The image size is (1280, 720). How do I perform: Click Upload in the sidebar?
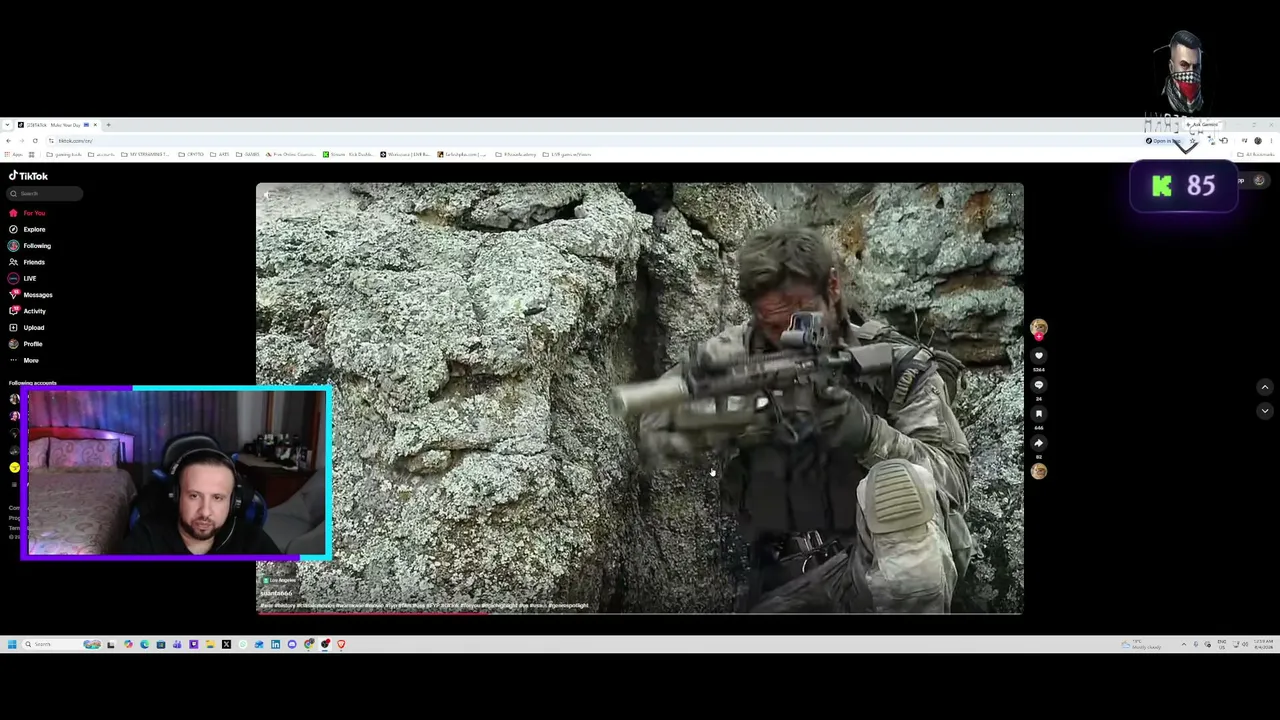(x=27, y=327)
